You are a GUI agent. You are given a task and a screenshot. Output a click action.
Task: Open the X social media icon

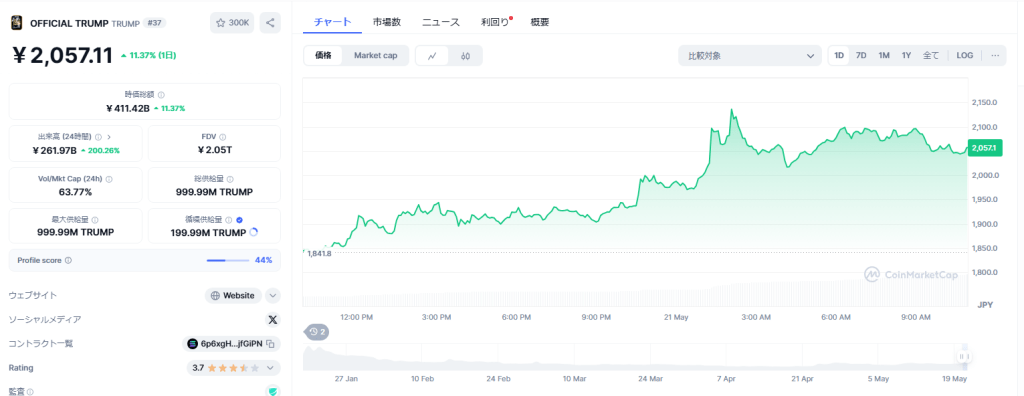coord(273,320)
